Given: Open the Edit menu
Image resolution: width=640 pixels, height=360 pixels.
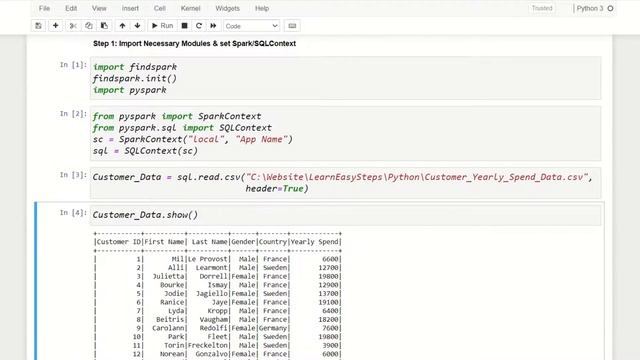Looking at the screenshot, I should 71,8.
